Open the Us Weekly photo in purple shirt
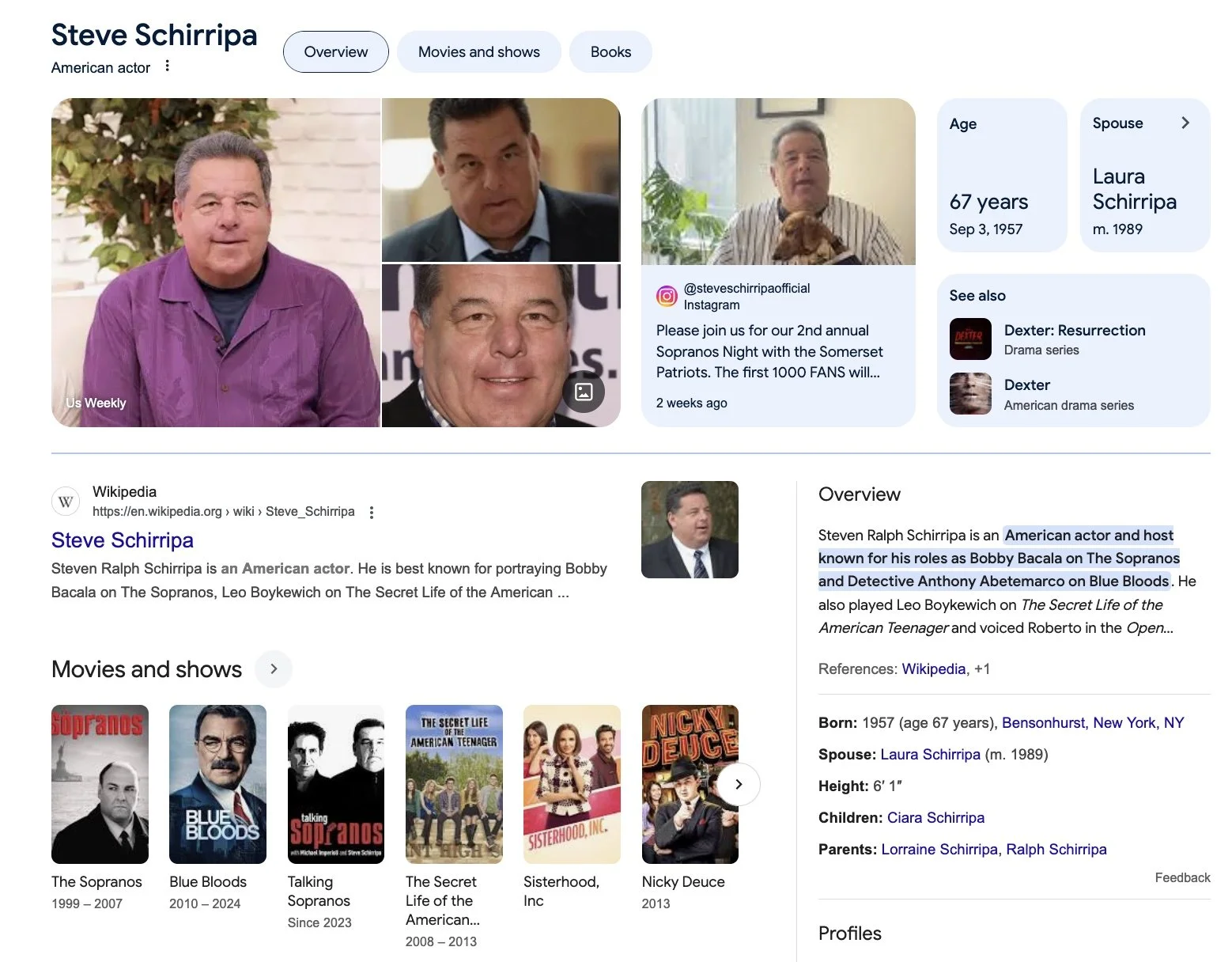This screenshot has width=1232, height=962. (x=216, y=263)
